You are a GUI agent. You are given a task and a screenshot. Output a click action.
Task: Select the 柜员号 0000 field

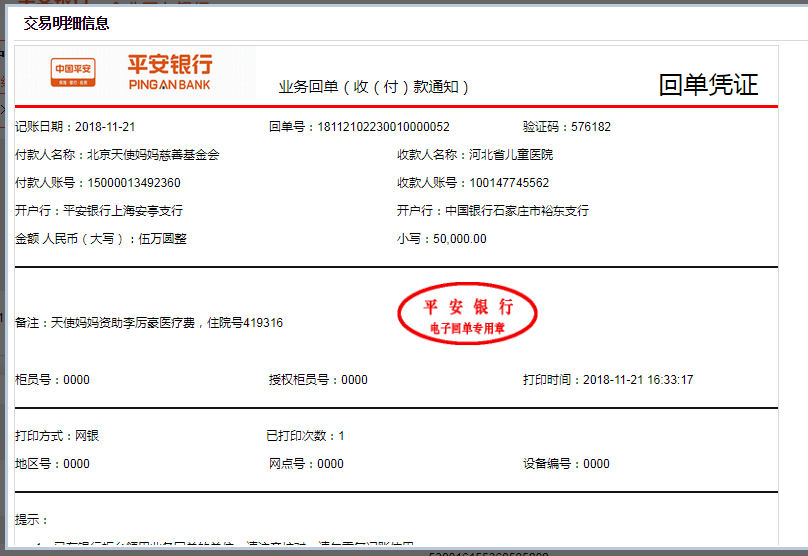pos(53,380)
